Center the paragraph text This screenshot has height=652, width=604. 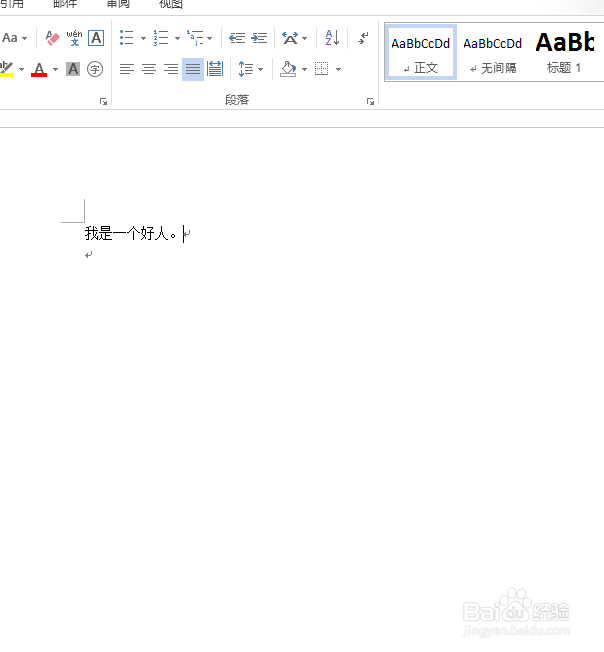(149, 69)
